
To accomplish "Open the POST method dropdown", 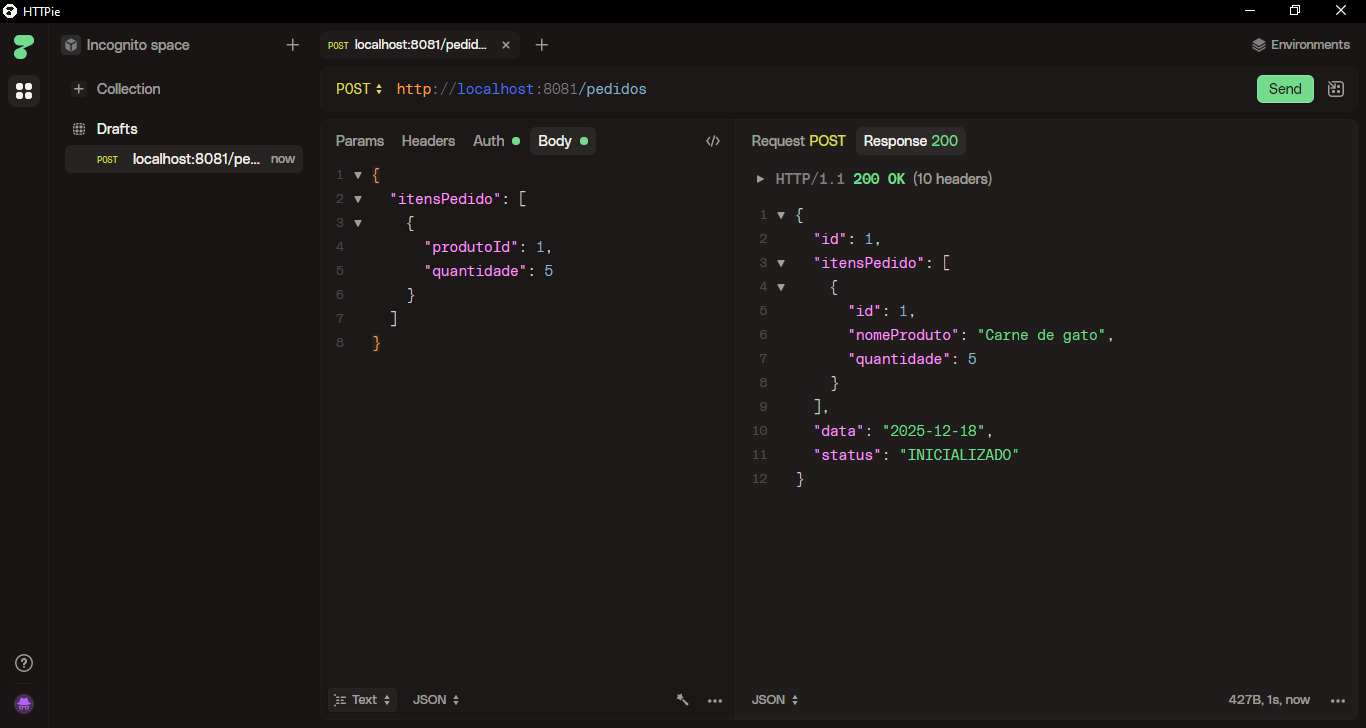I will 359,89.
